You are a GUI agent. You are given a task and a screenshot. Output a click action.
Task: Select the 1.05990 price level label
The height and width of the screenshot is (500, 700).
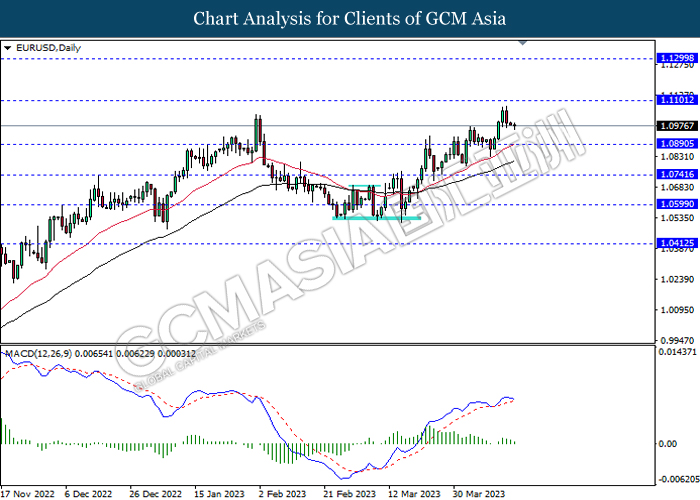coord(677,204)
